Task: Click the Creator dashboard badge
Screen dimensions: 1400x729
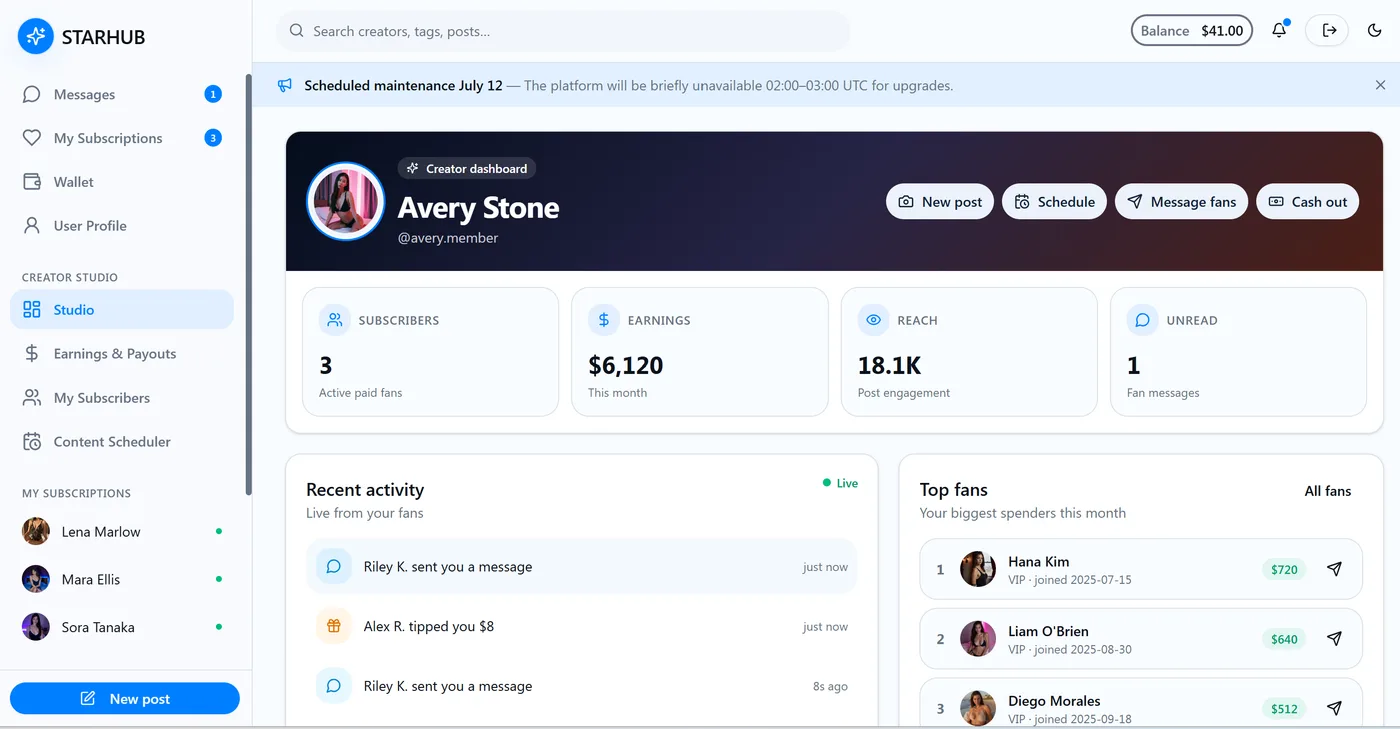Action: (x=467, y=169)
